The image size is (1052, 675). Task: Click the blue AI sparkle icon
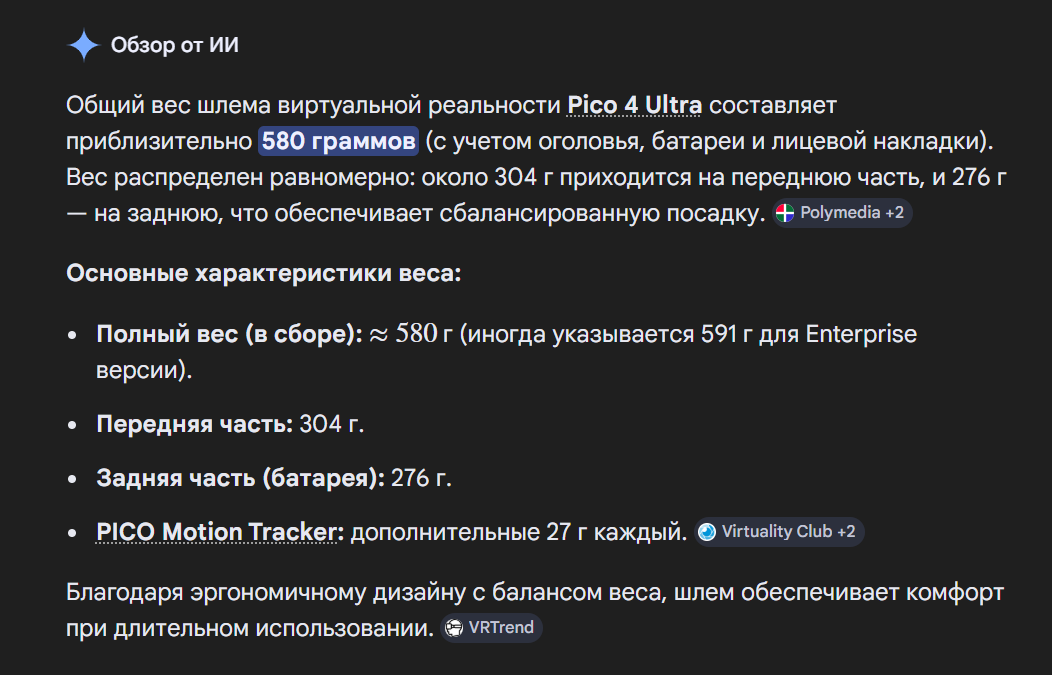point(84,46)
